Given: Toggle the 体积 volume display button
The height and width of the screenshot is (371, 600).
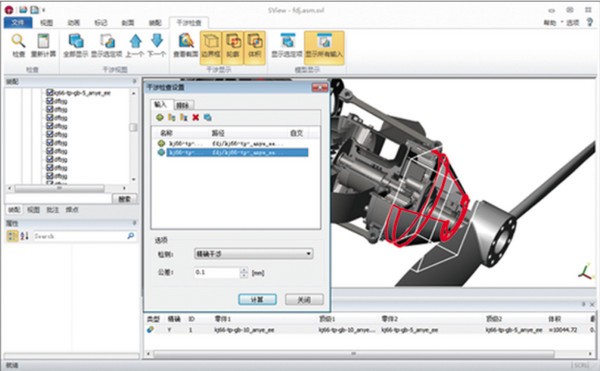Looking at the screenshot, I should click(x=255, y=47).
